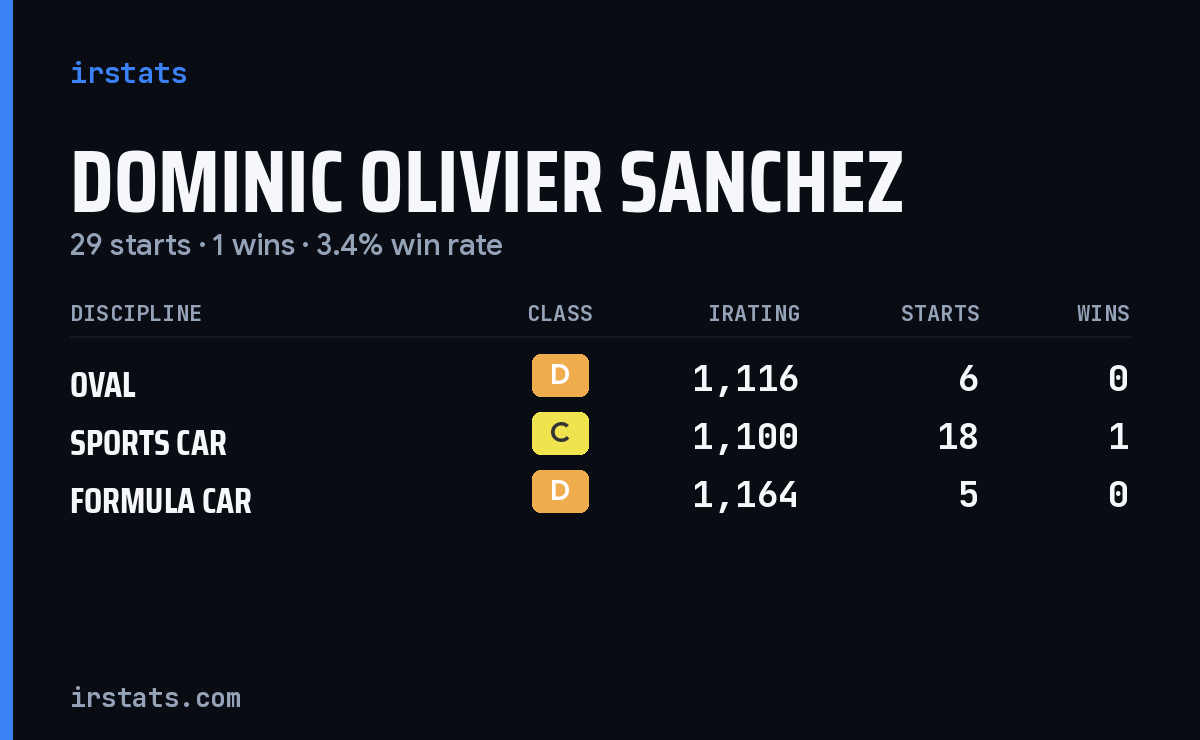
Task: Click the irstats logo text
Action: 128,73
